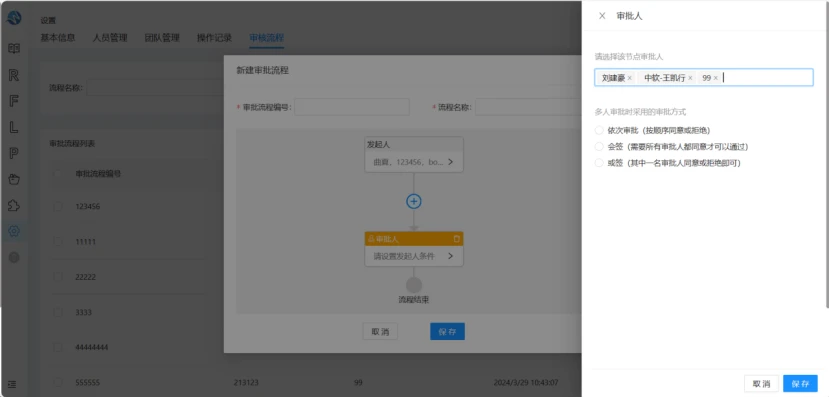This screenshot has height=398, width=829.
Task: Click the 213123 cell in table
Action: [246, 382]
